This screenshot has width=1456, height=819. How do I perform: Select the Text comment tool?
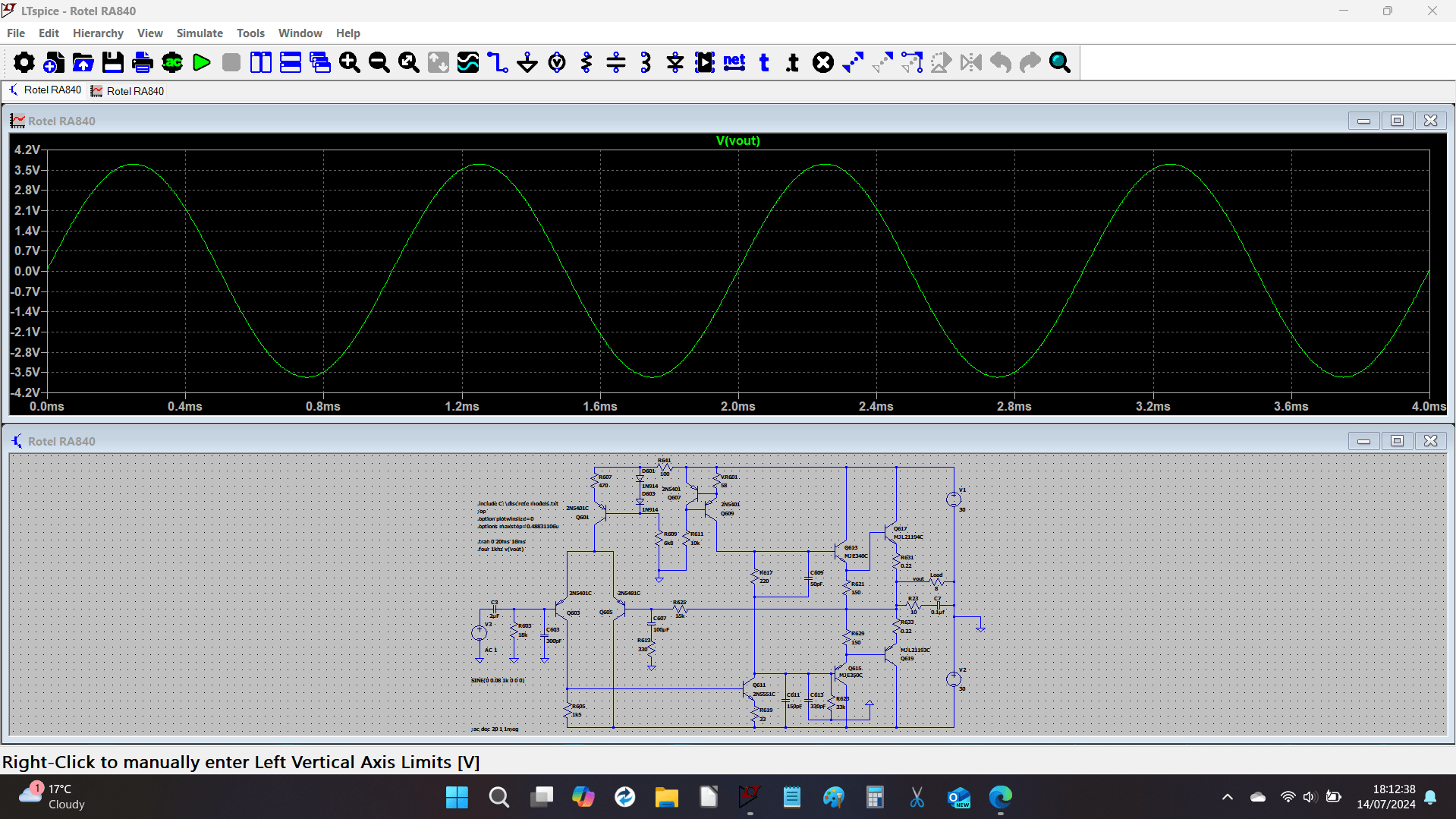click(764, 62)
